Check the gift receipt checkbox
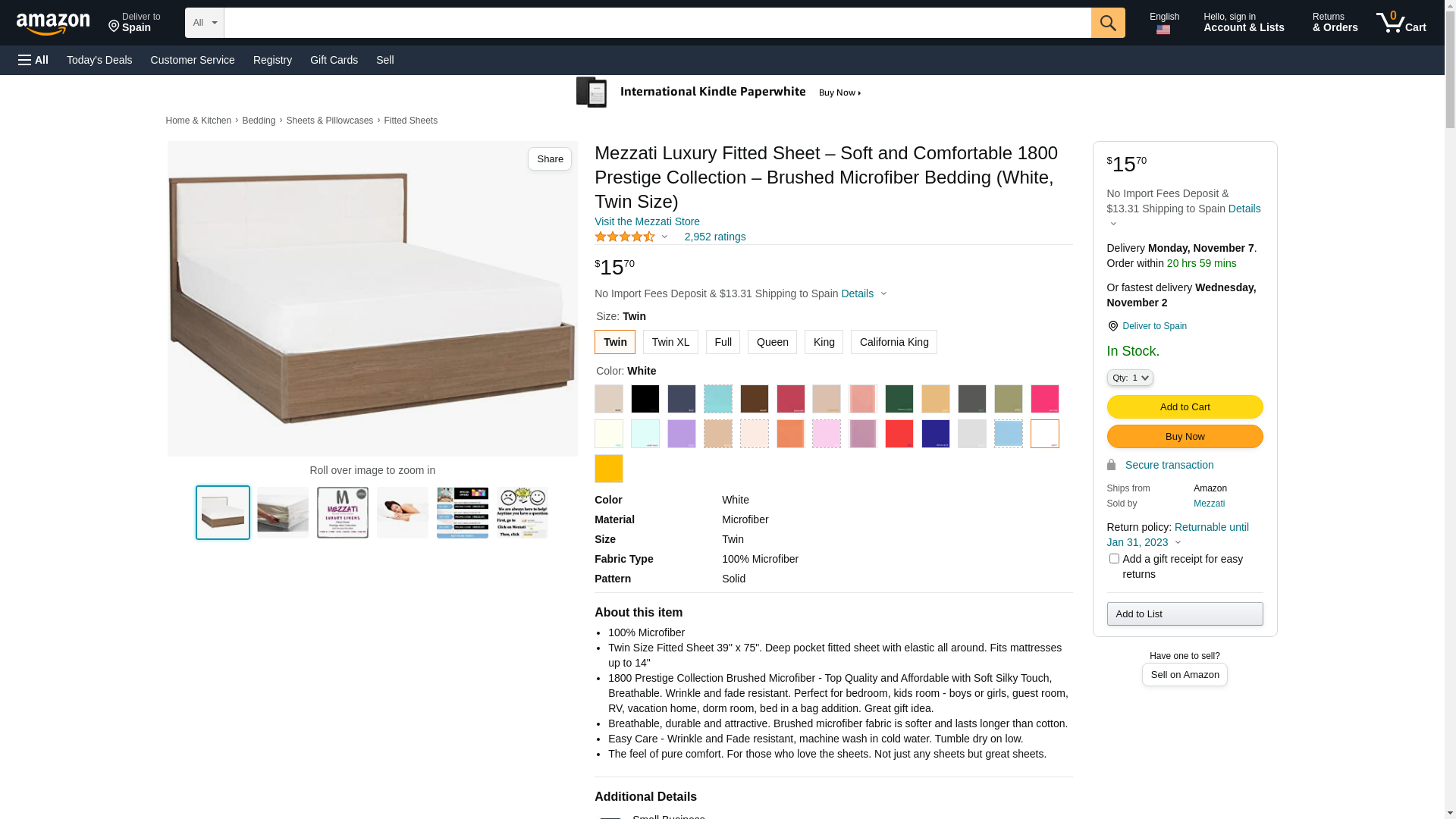This screenshot has width=1456, height=819. (1114, 559)
